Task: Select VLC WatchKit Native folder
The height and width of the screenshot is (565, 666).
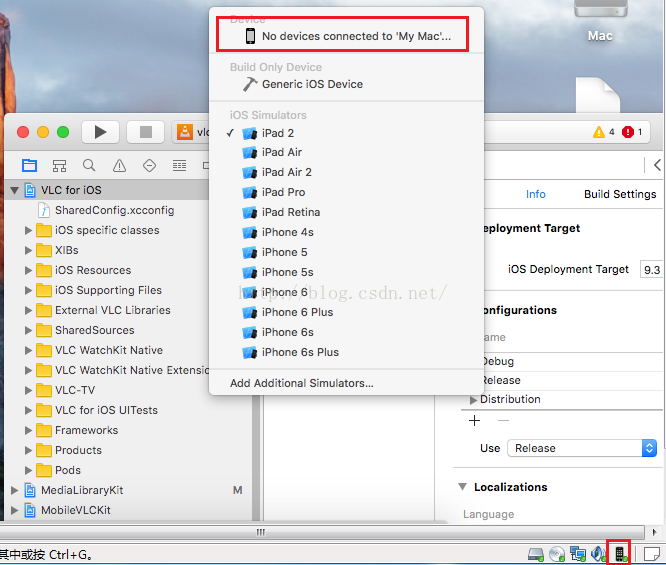Action: pos(109,350)
